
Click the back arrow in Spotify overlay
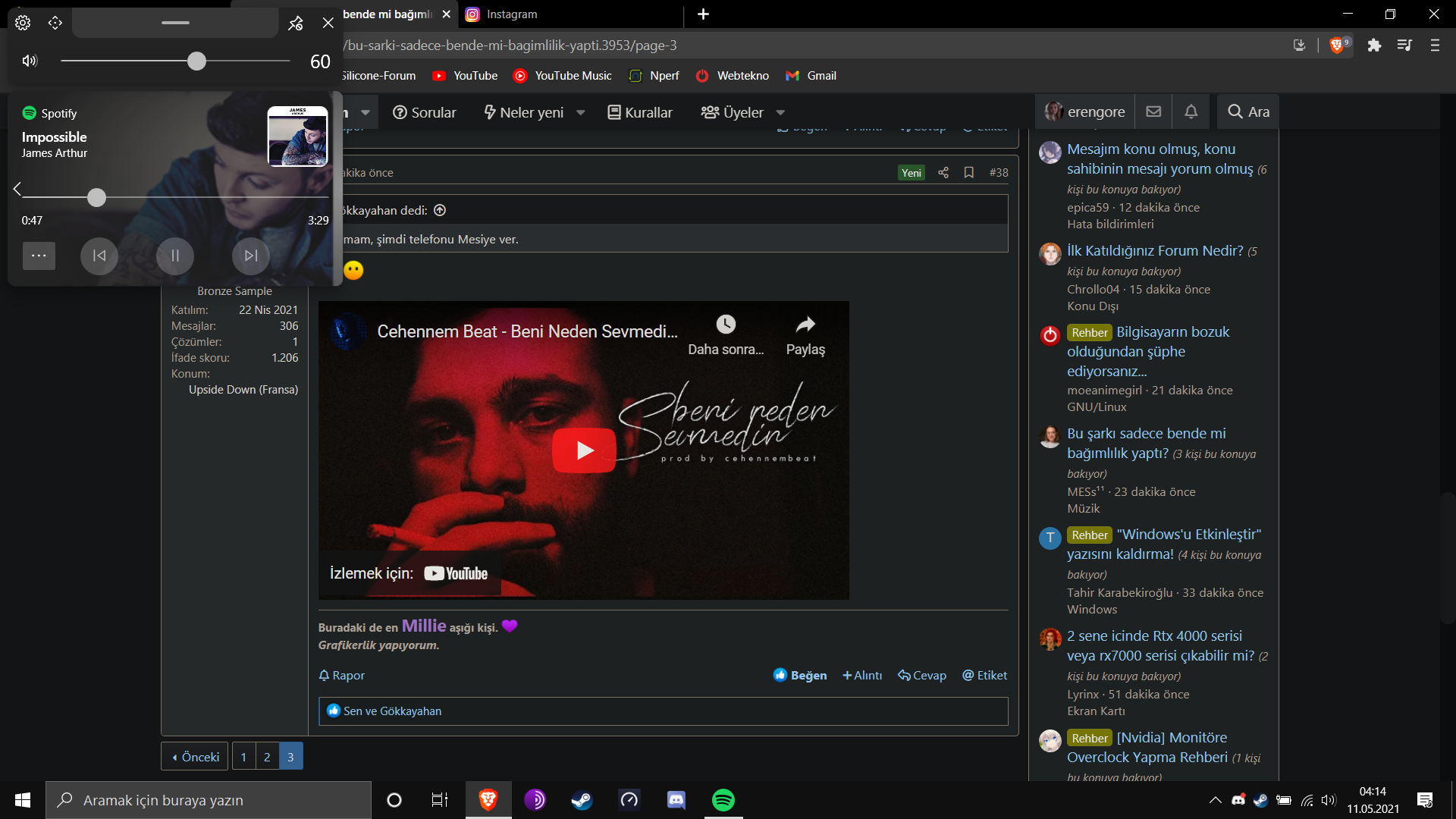coord(17,189)
